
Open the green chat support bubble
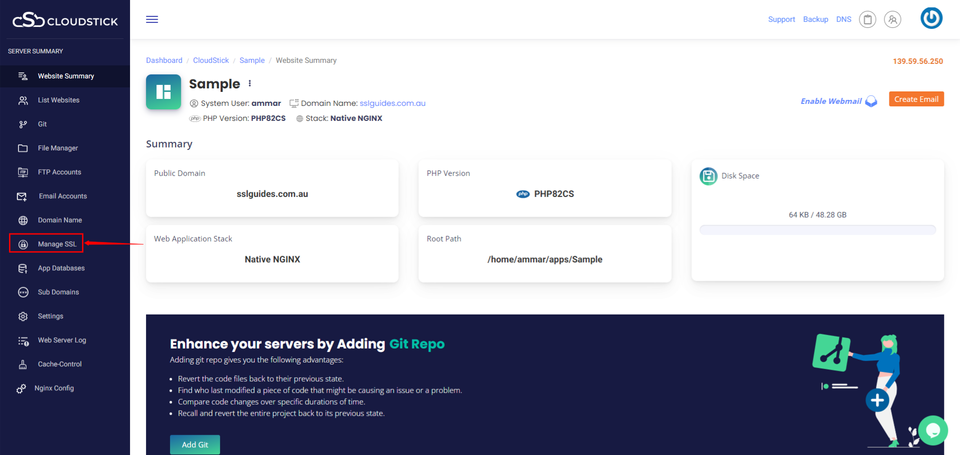[x=932, y=430]
